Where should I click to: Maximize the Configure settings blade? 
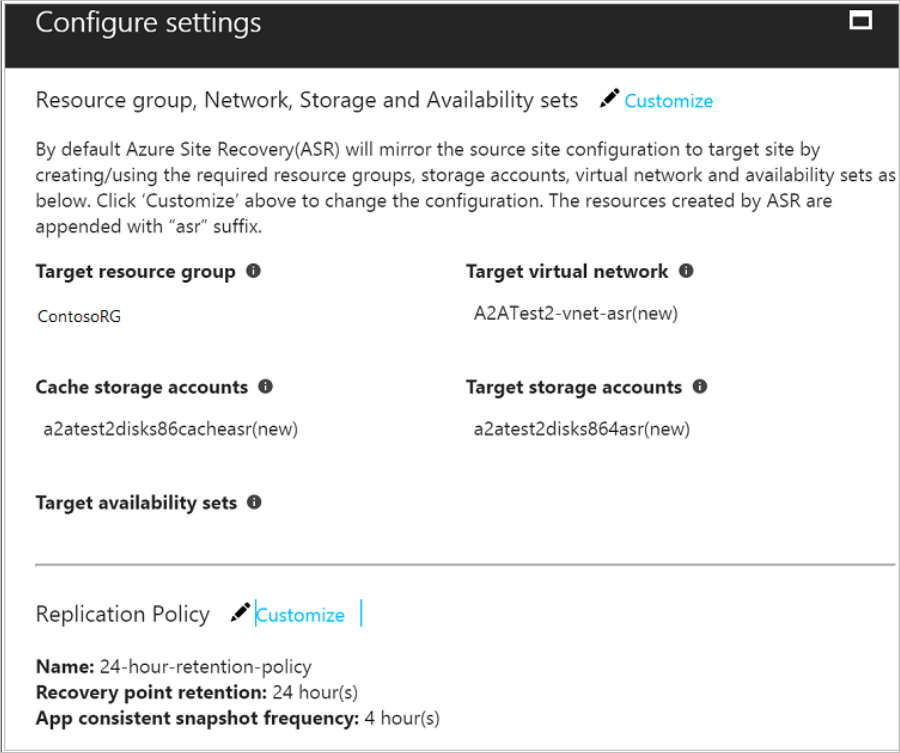(x=860, y=20)
